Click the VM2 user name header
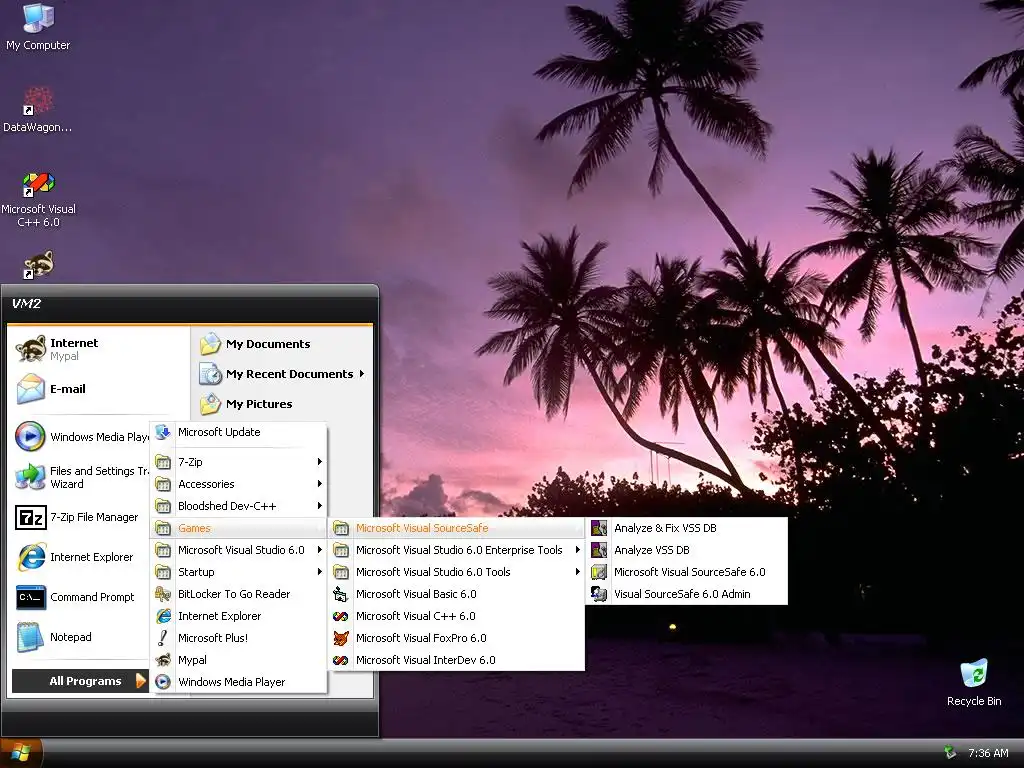This screenshot has height=768, width=1024. [x=26, y=303]
